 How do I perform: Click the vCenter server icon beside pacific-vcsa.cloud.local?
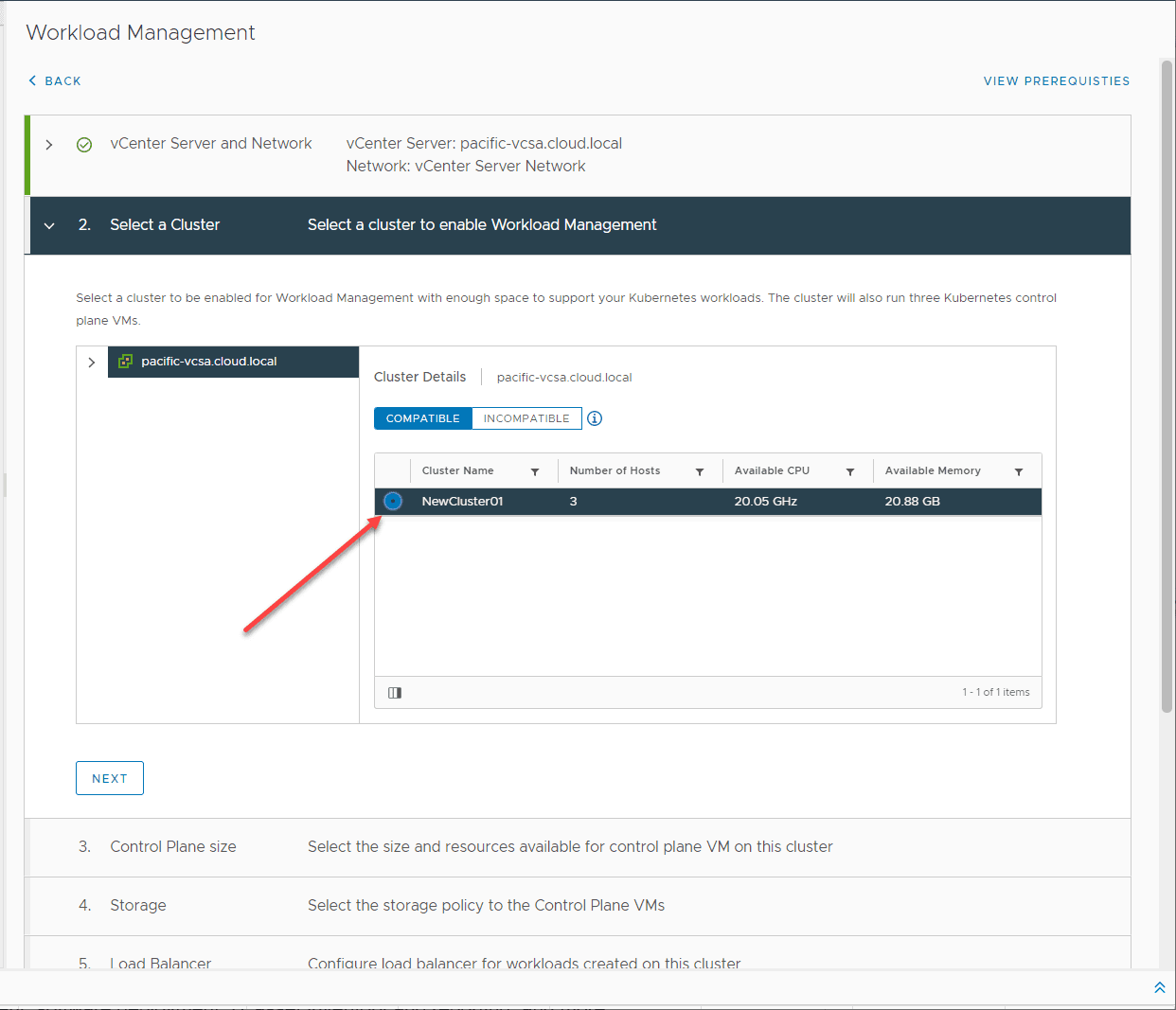point(125,361)
